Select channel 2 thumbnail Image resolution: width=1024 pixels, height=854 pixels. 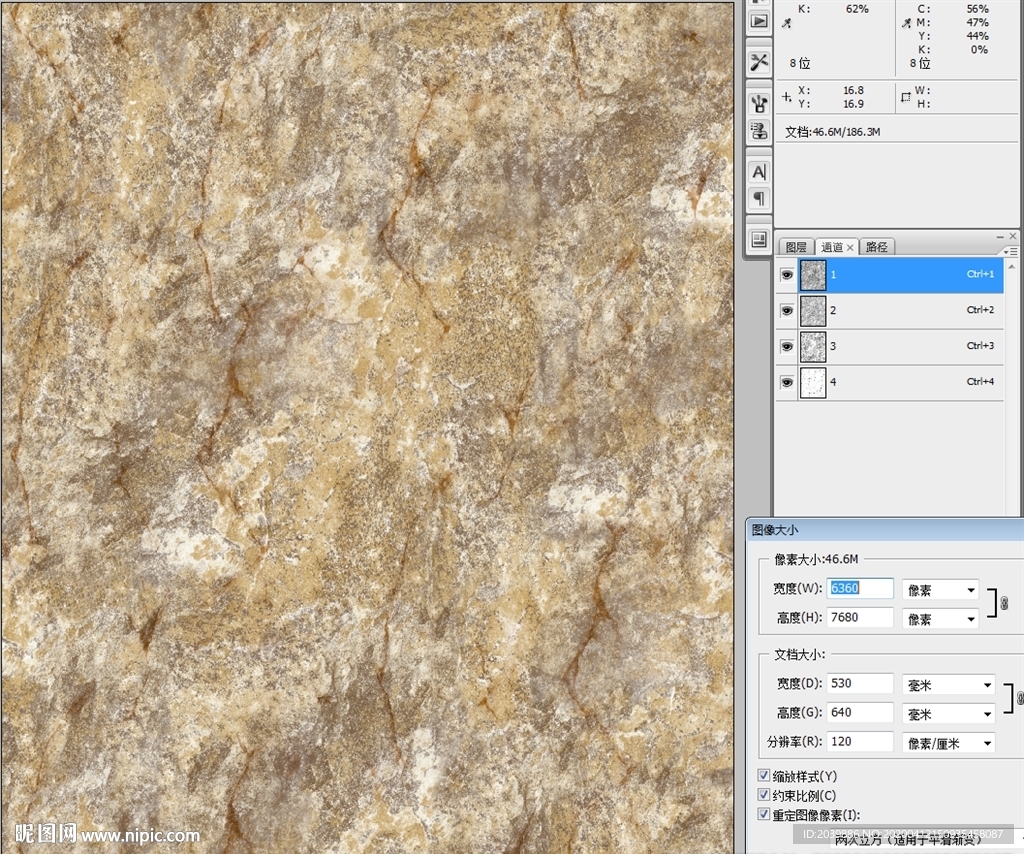coord(813,311)
